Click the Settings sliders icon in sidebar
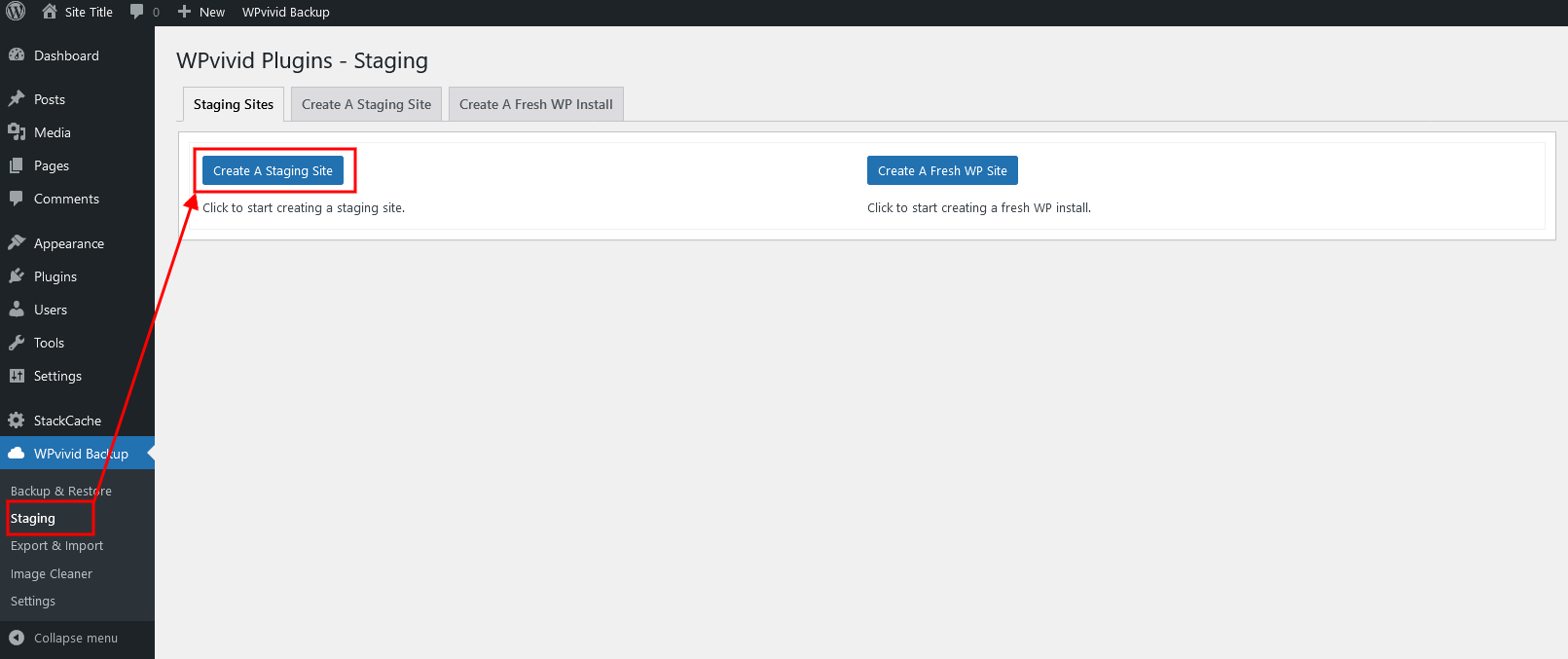1568x659 pixels. pyautogui.click(x=17, y=376)
